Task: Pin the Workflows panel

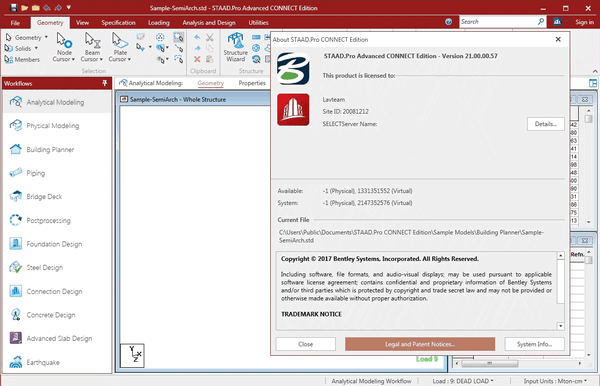Action: point(104,83)
